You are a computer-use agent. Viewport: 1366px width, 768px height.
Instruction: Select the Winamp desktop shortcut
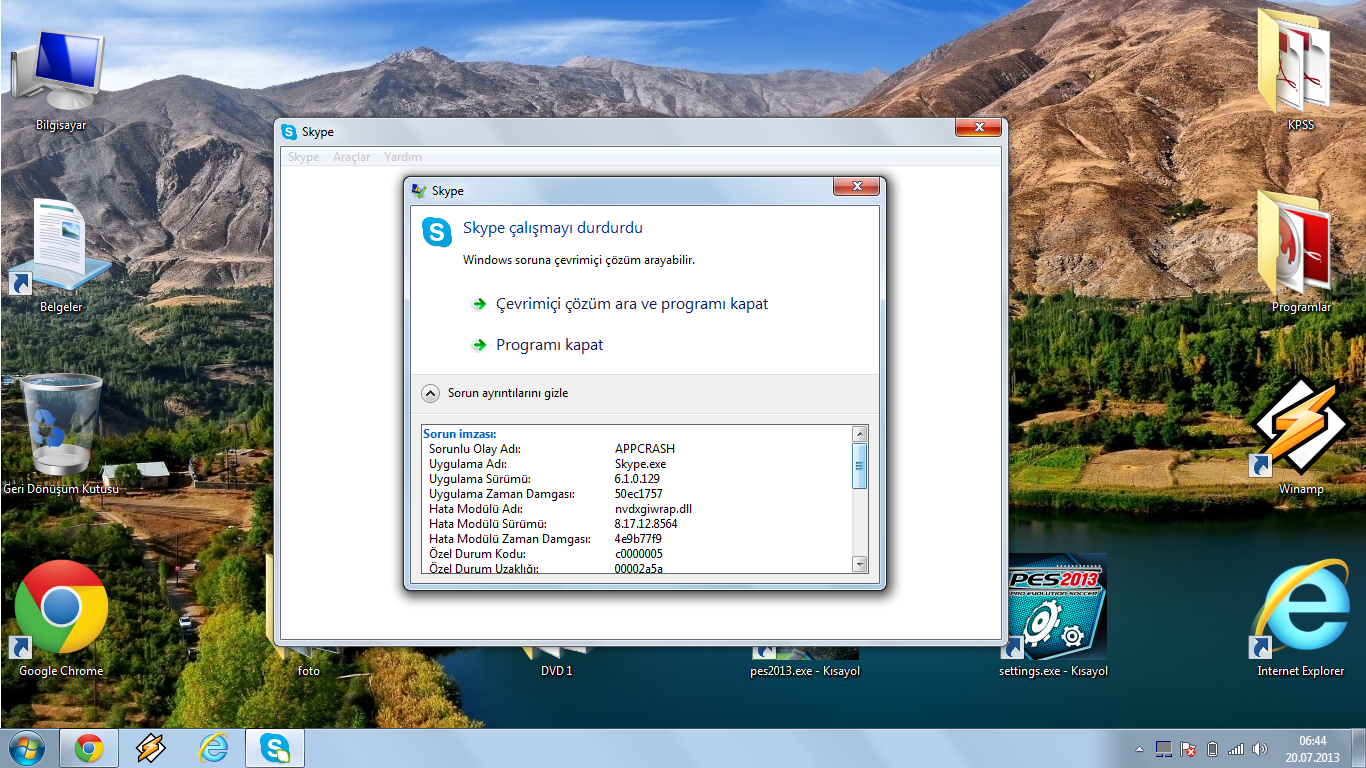[1300, 436]
